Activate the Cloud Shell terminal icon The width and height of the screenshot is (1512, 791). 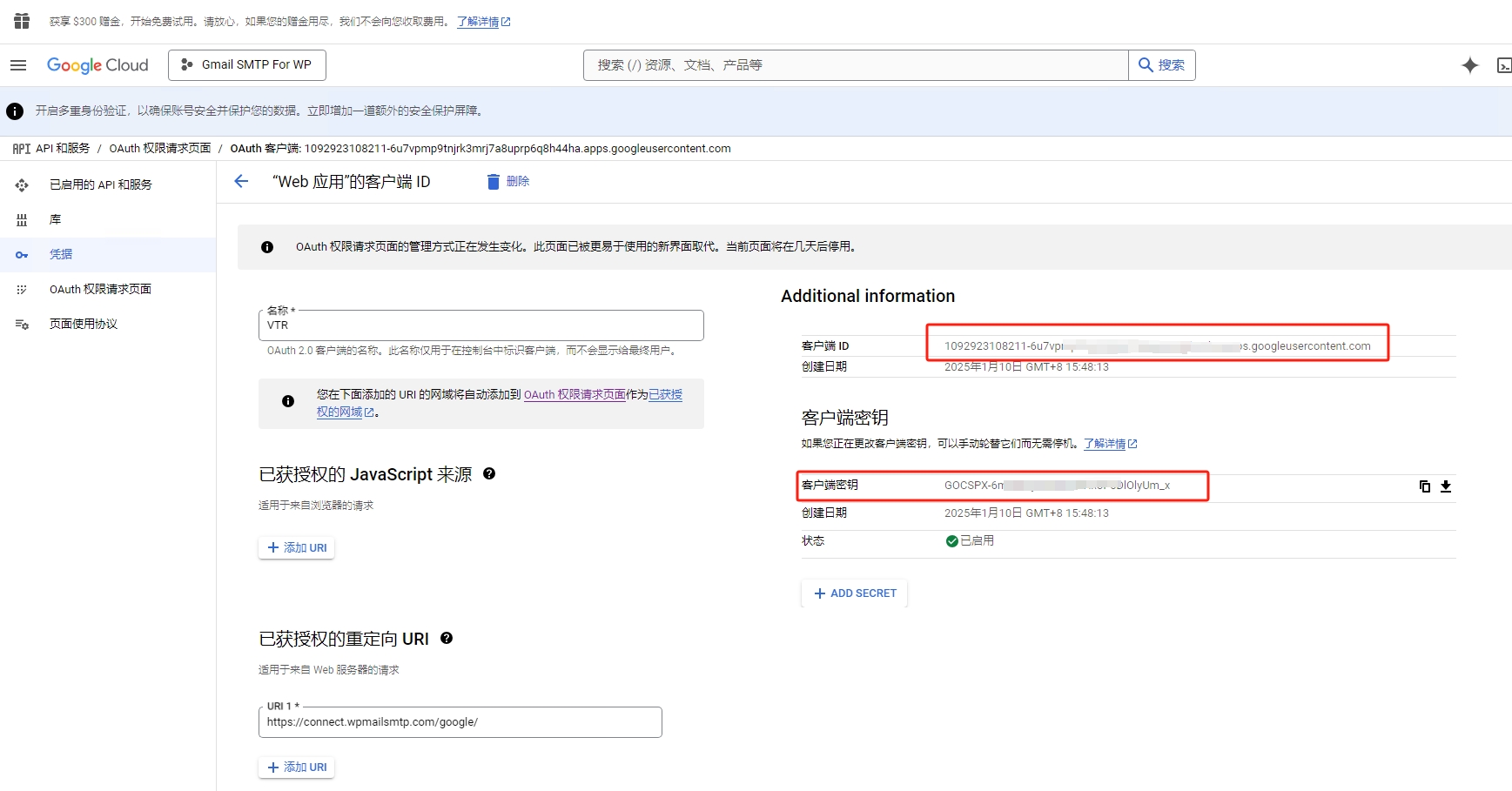1503,65
